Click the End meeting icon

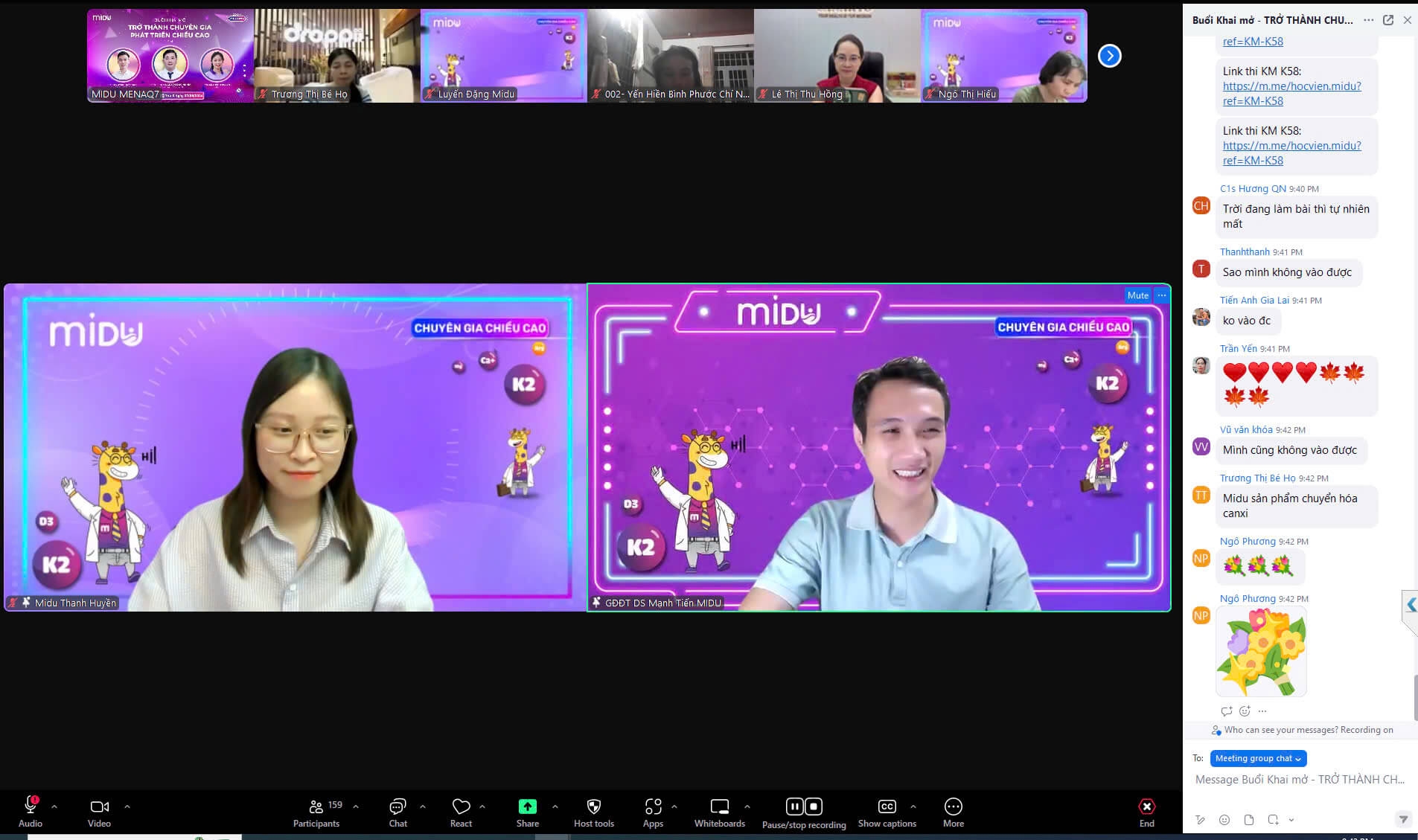pyautogui.click(x=1147, y=807)
